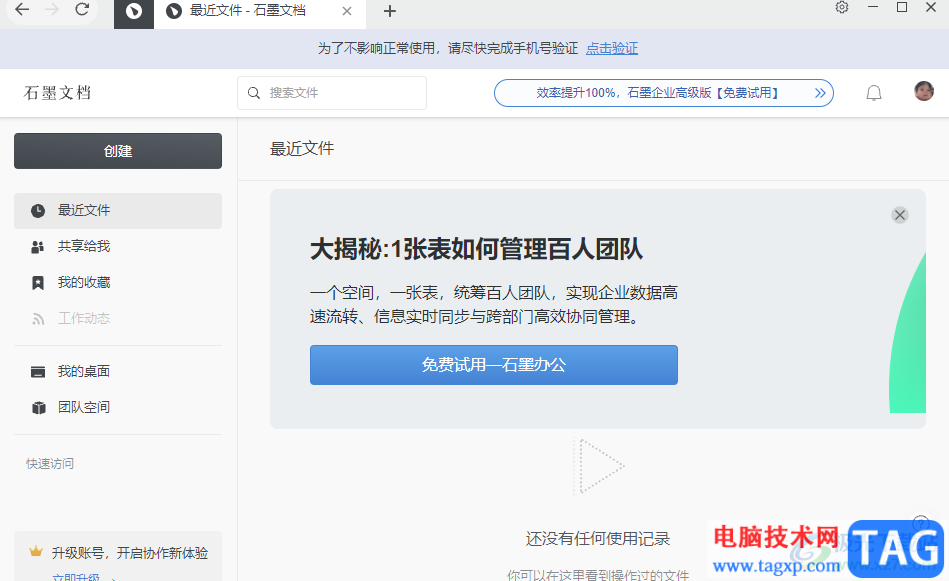Screen dimensions: 949x581
Task: Open the notifications bell
Action: tap(874, 93)
